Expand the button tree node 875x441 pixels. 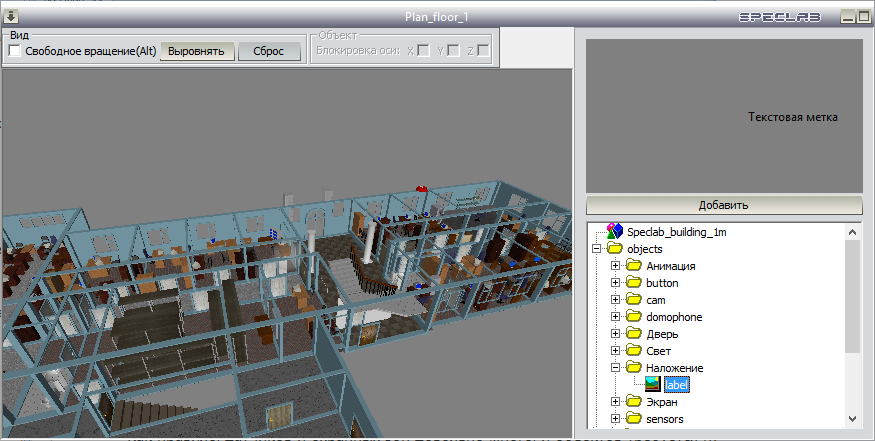615,282
